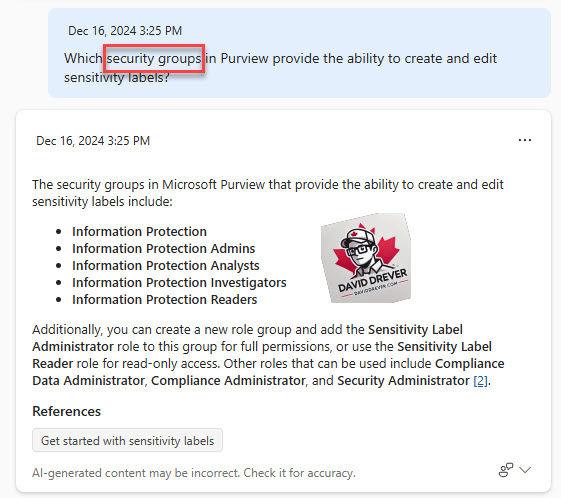
Task: Follow the [2] citation link
Action: 480,381
